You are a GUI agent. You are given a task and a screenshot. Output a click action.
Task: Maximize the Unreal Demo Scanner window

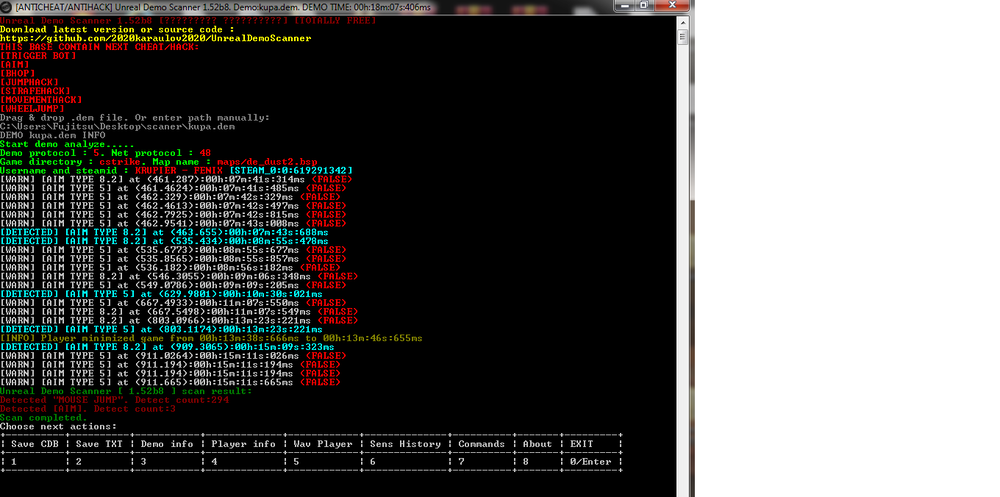coord(643,5)
